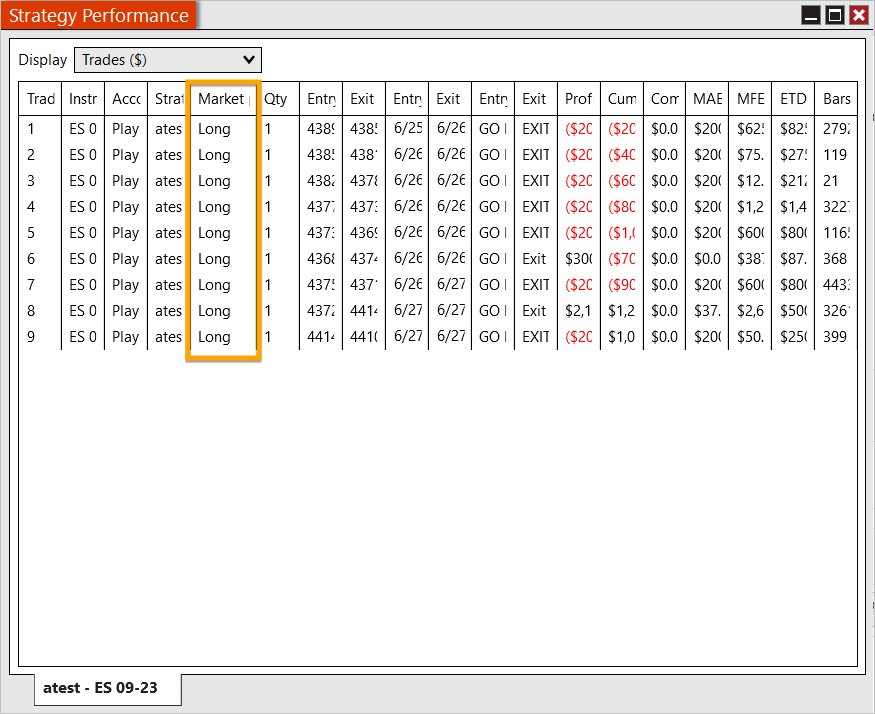Viewport: 875px width, 714px height.
Task: Click the Exit name cell in trade 6
Action: (534, 258)
